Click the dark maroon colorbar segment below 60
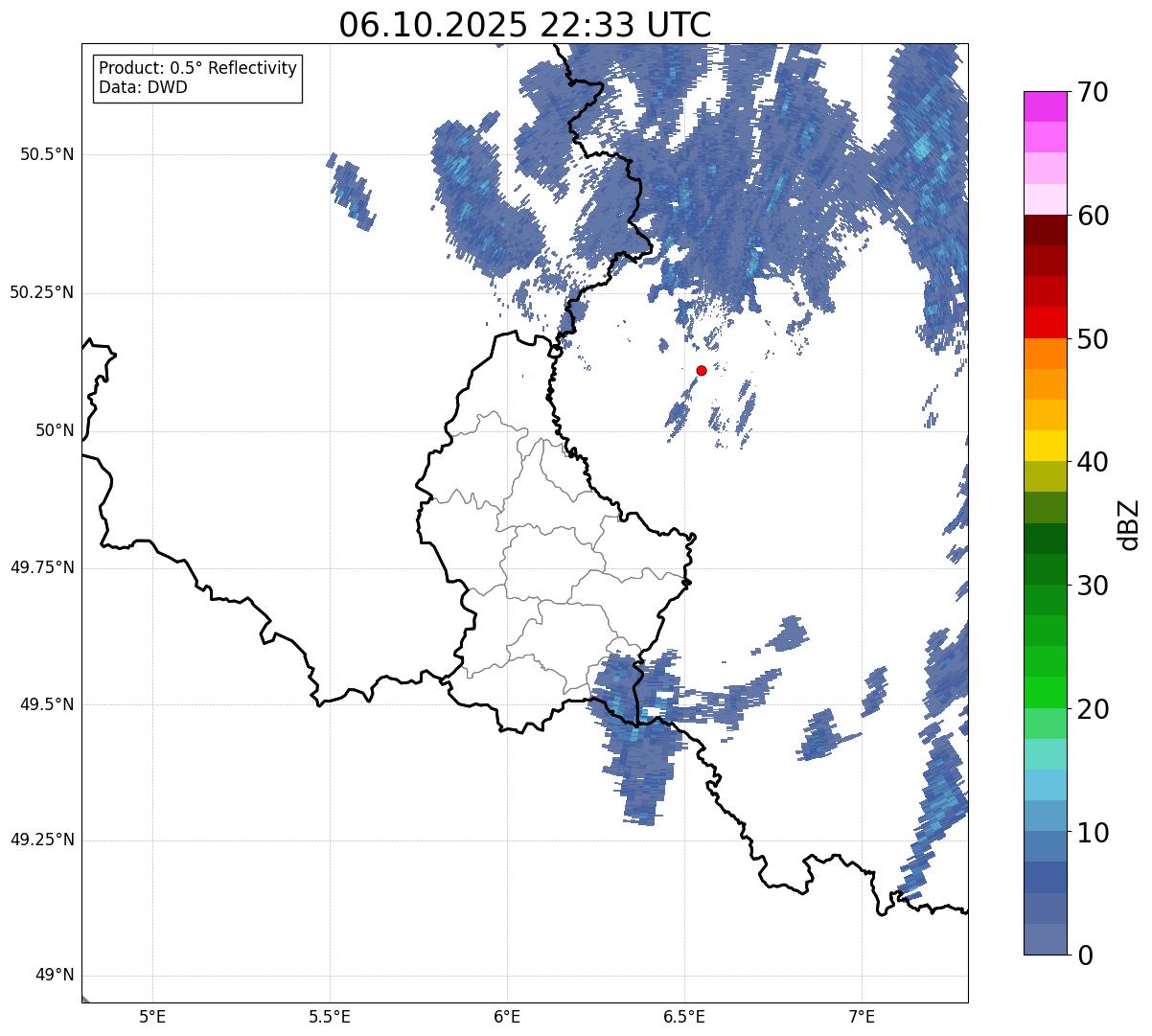The width and height of the screenshot is (1152, 1036). pyautogui.click(x=1045, y=230)
